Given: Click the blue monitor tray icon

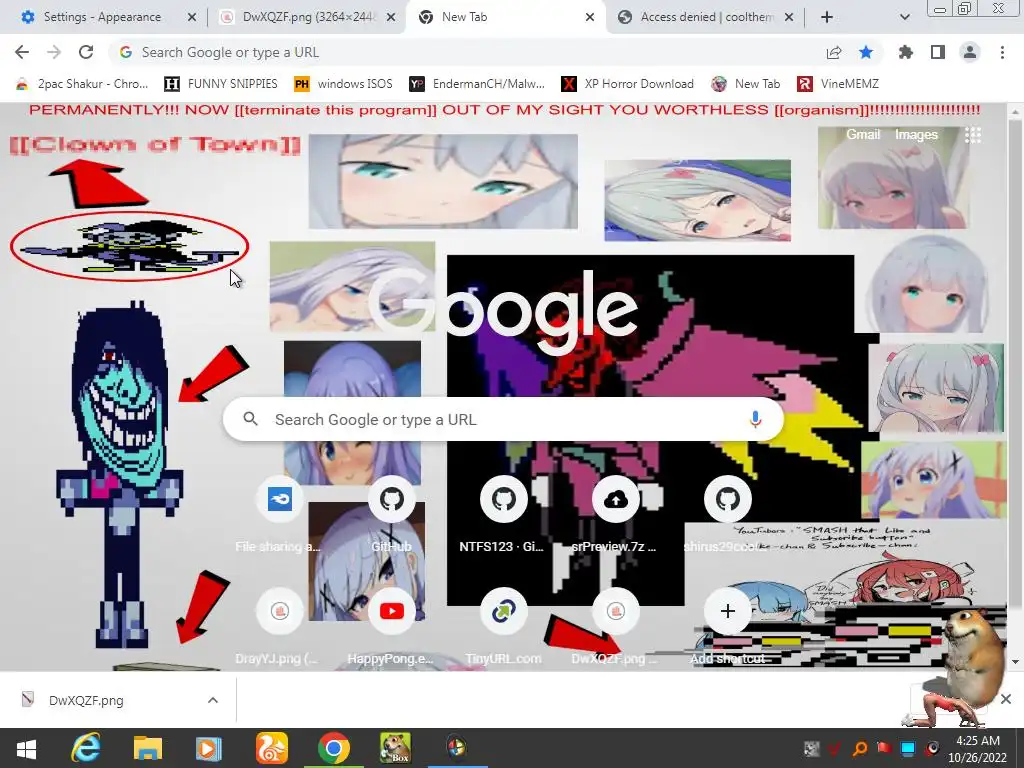Looking at the screenshot, I should point(908,748).
